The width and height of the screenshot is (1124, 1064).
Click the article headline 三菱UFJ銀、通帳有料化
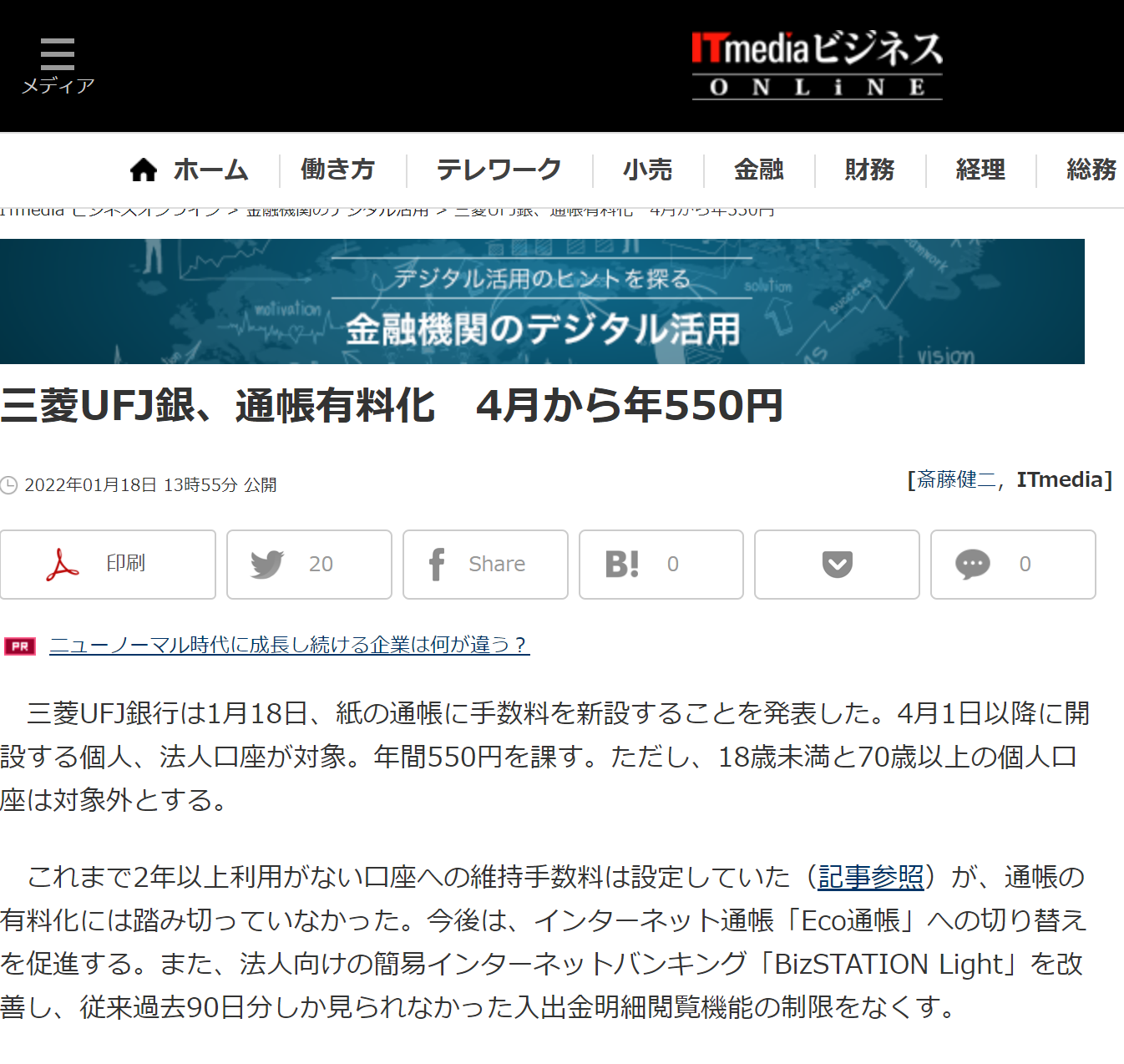tap(392, 406)
